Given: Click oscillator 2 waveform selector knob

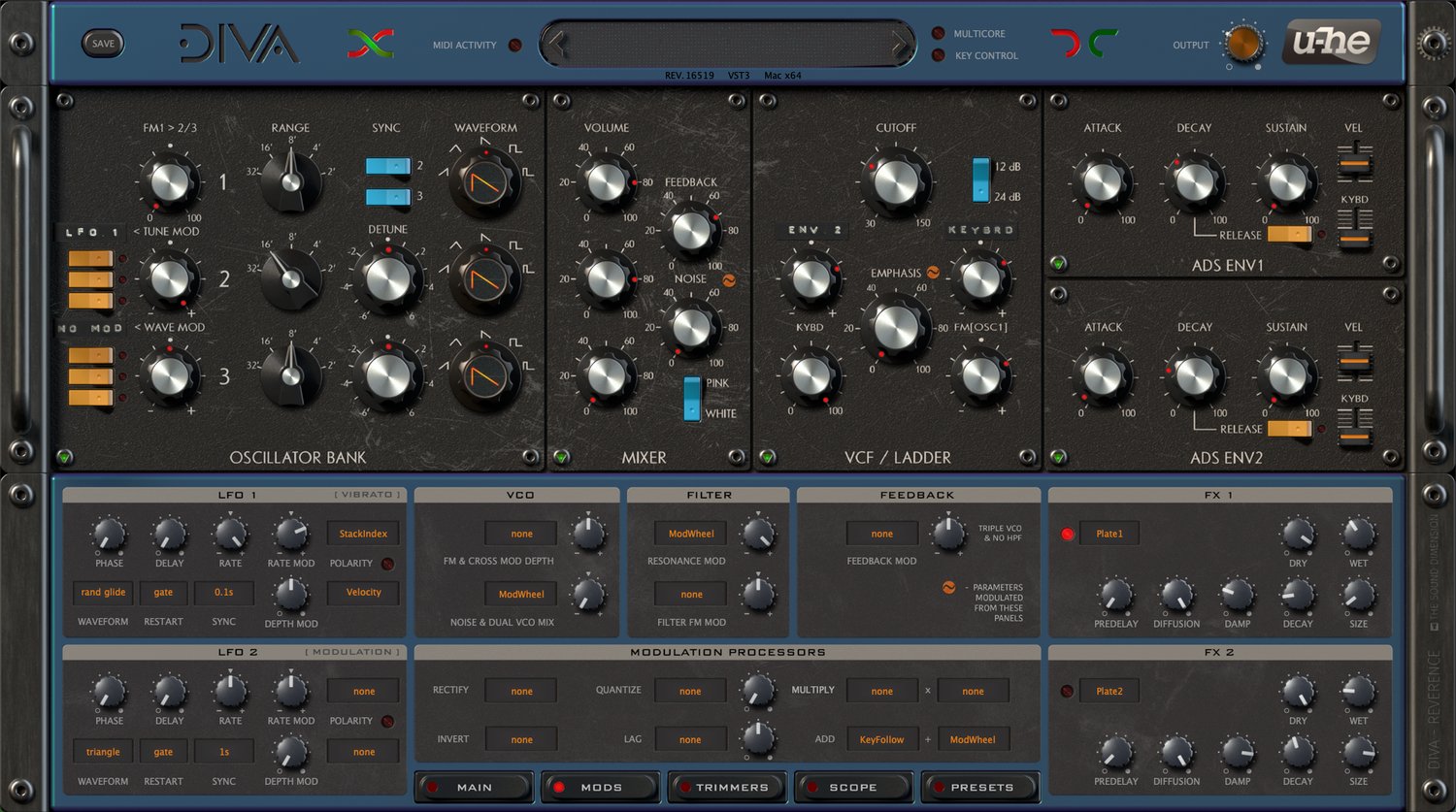Looking at the screenshot, I should pyautogui.click(x=485, y=279).
